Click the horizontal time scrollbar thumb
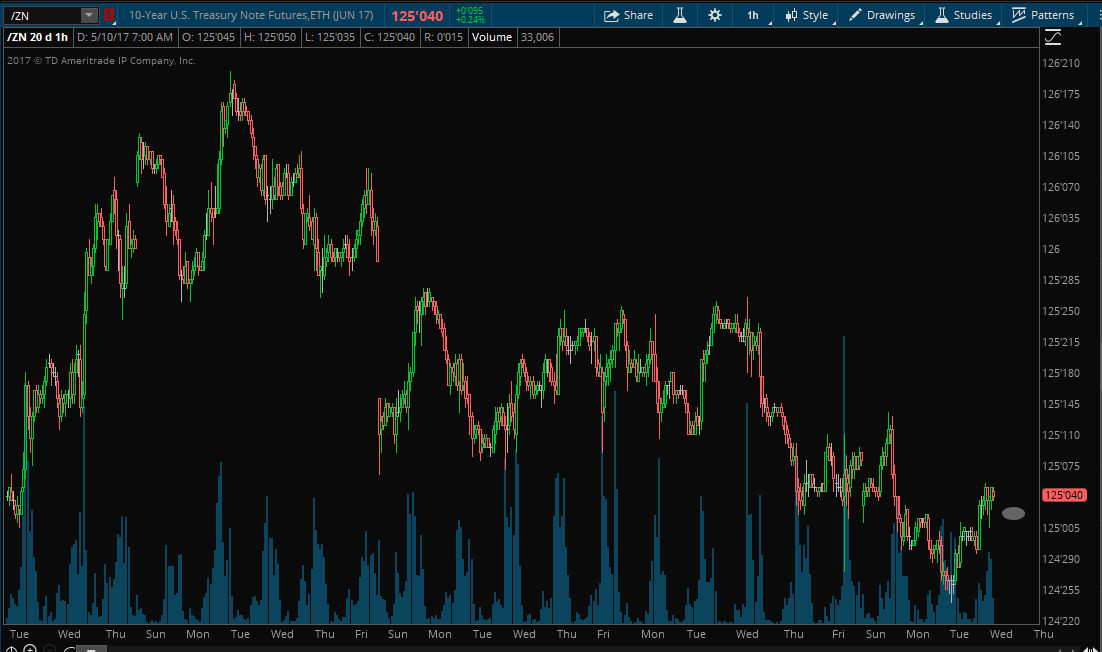The width and height of the screenshot is (1102, 652). coord(91,649)
